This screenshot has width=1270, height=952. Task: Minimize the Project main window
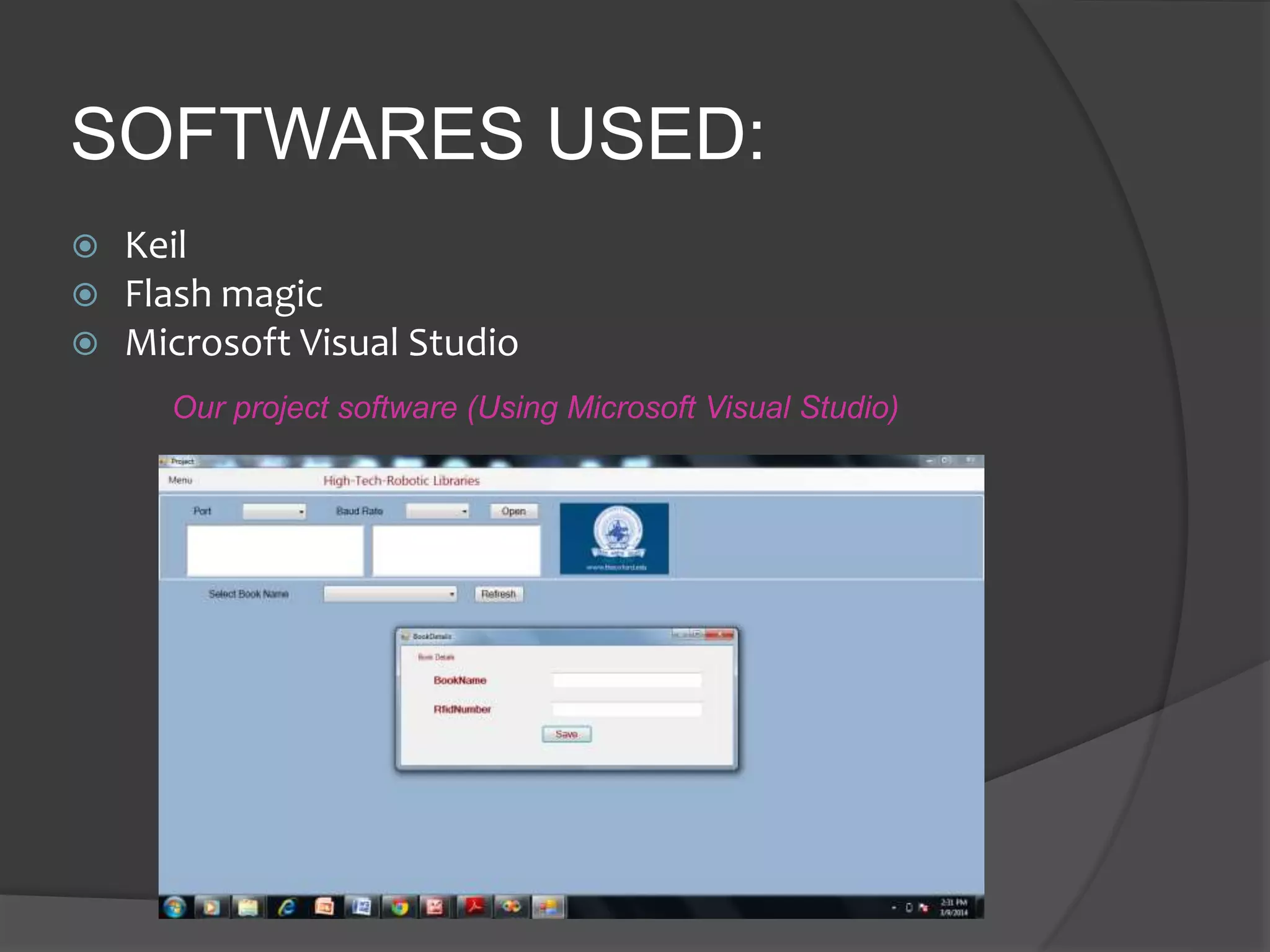click(930, 461)
